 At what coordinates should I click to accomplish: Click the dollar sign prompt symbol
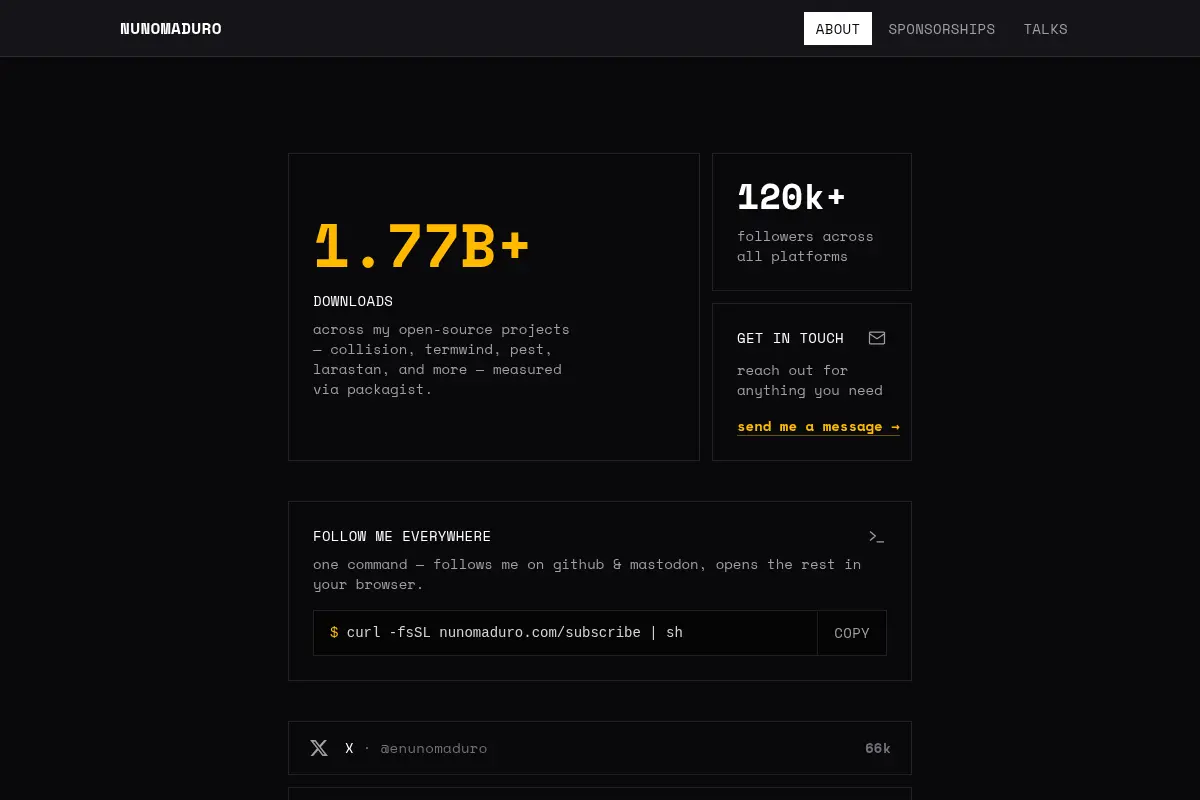point(334,633)
